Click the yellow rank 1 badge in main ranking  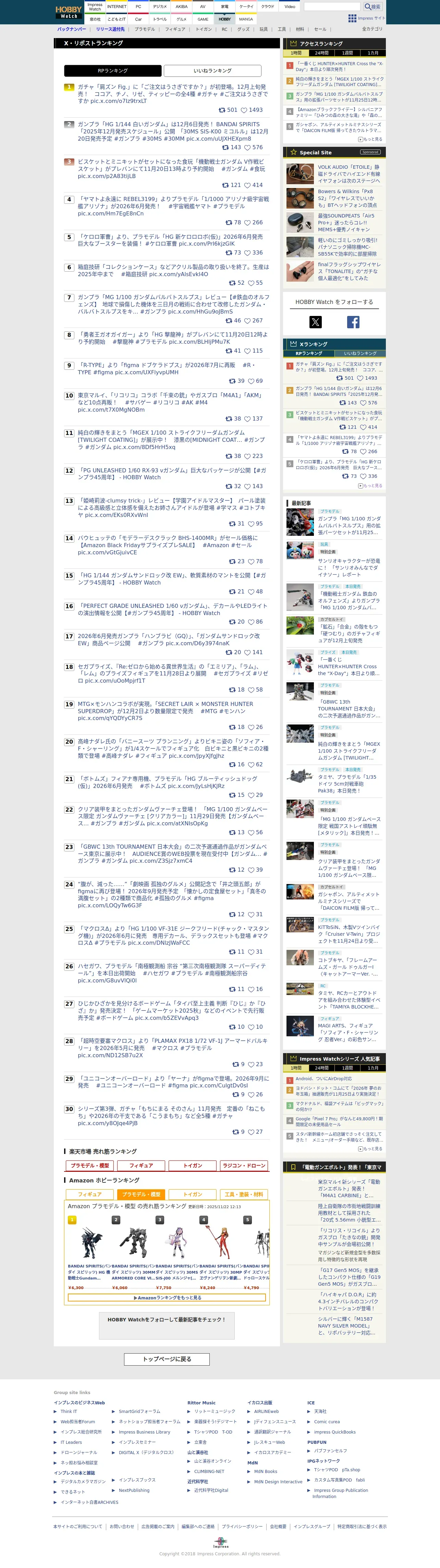click(x=69, y=87)
